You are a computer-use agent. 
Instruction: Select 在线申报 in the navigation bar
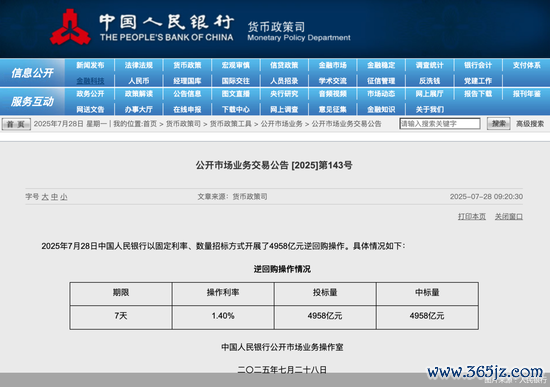(187, 109)
